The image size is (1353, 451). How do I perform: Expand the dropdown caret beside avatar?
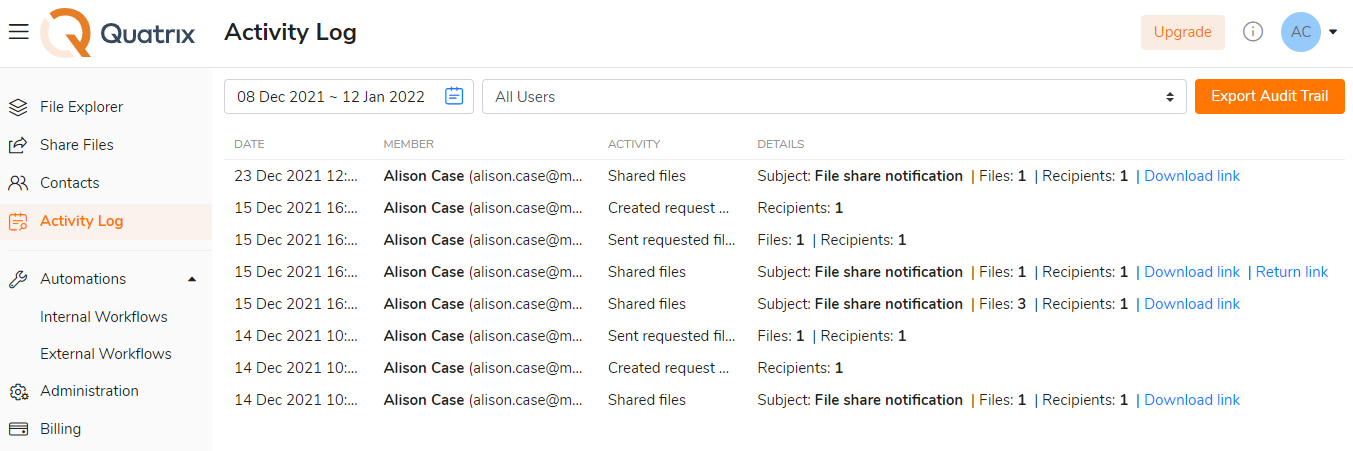coord(1333,32)
